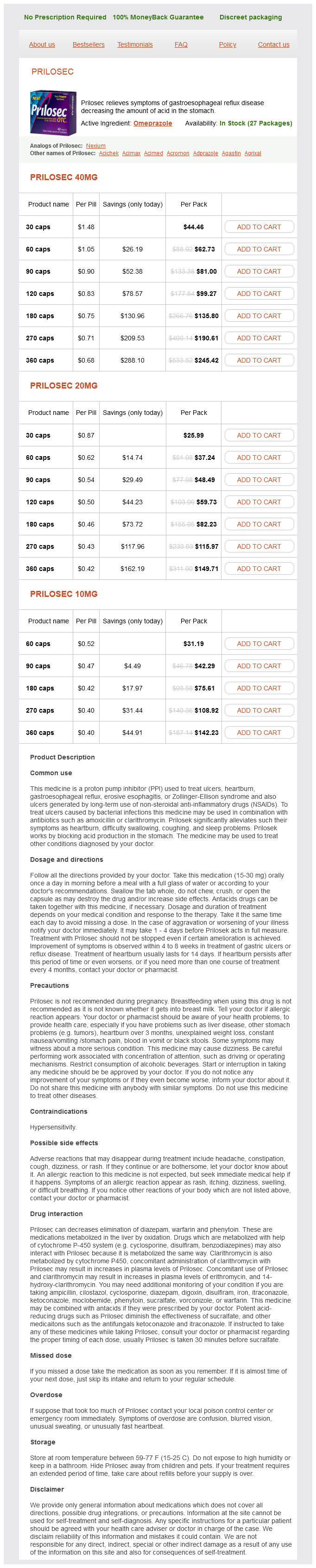
Task: Add Prilosec 20mg 270 caps to cart
Action: coord(259,546)
